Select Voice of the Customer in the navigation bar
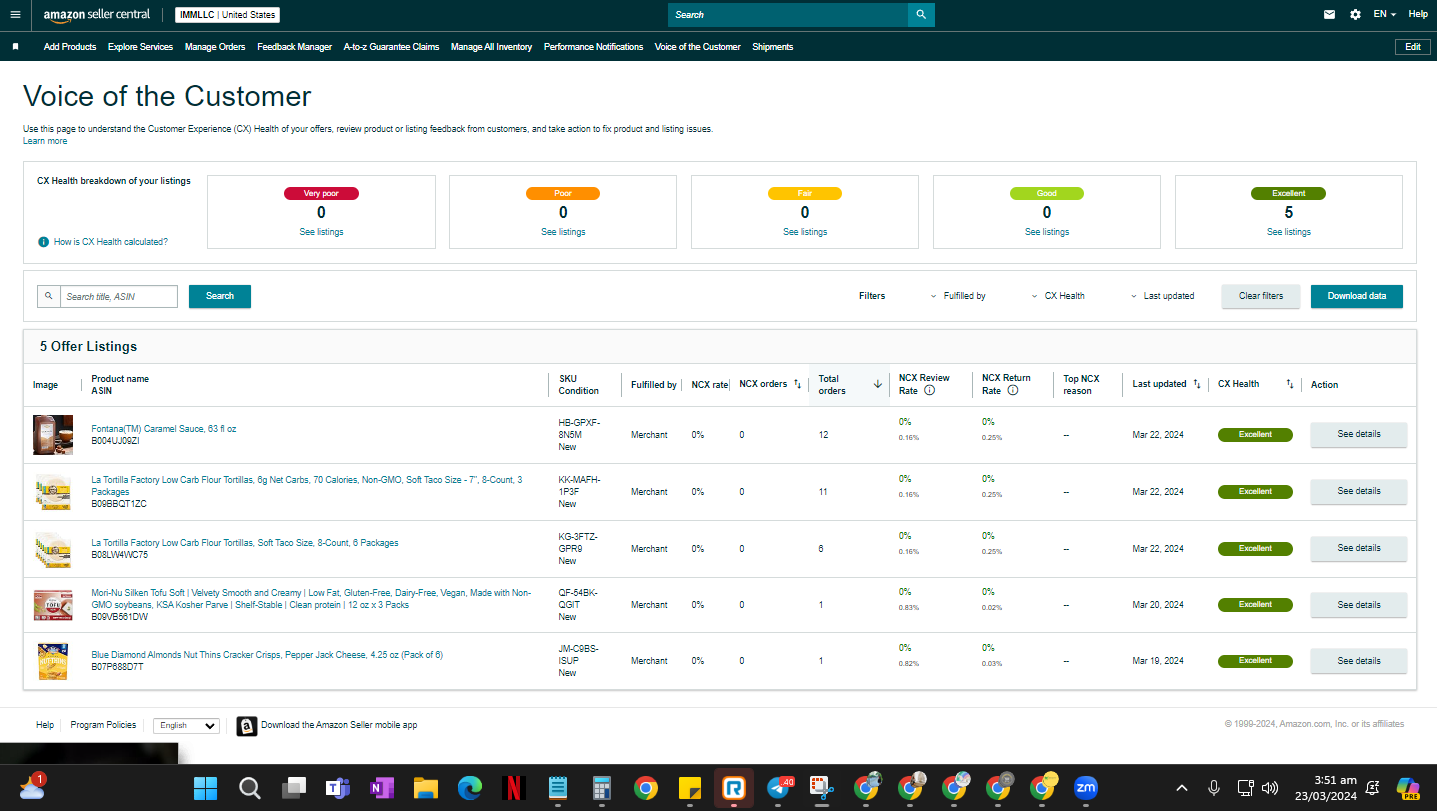The width and height of the screenshot is (1437, 811). [x=697, y=47]
